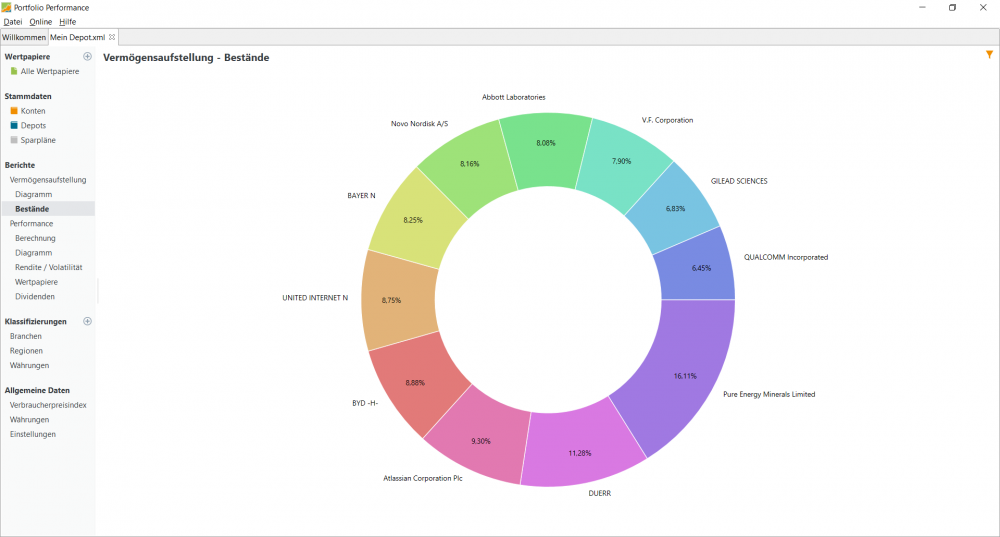This screenshot has width=1000, height=537.
Task: Open Konten in the sidebar
Action: 33,111
